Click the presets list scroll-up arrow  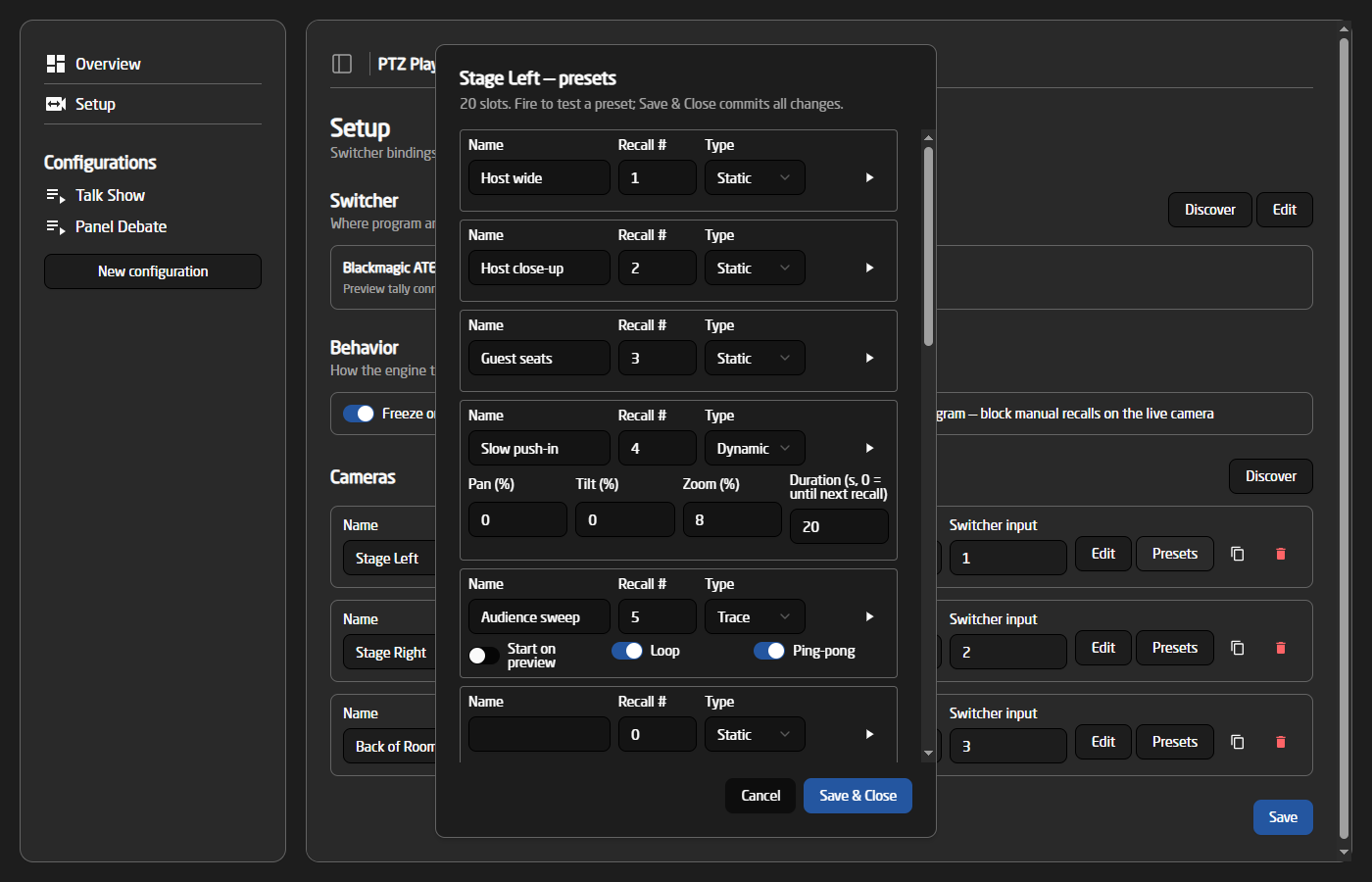tap(928, 137)
